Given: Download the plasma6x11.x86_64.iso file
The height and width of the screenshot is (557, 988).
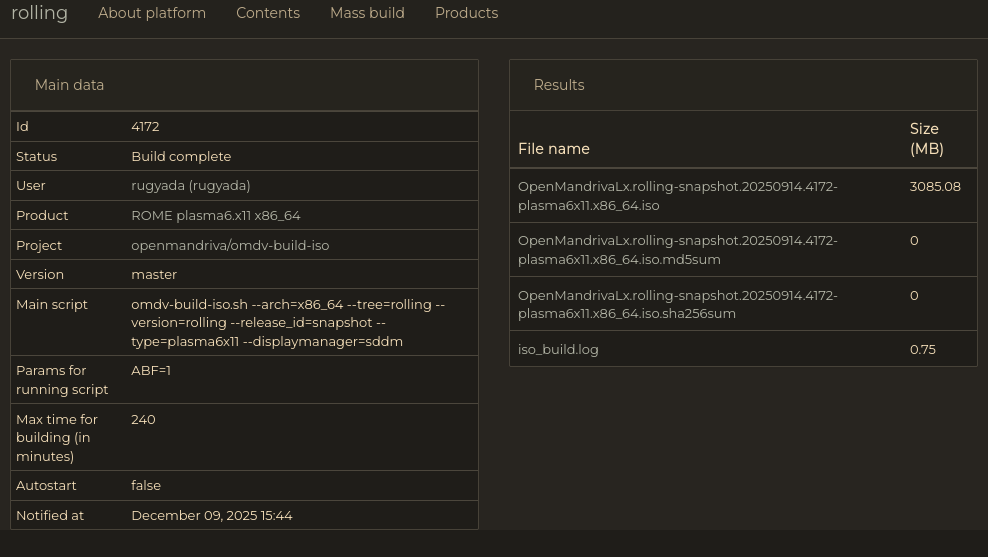Looking at the screenshot, I should (677, 195).
